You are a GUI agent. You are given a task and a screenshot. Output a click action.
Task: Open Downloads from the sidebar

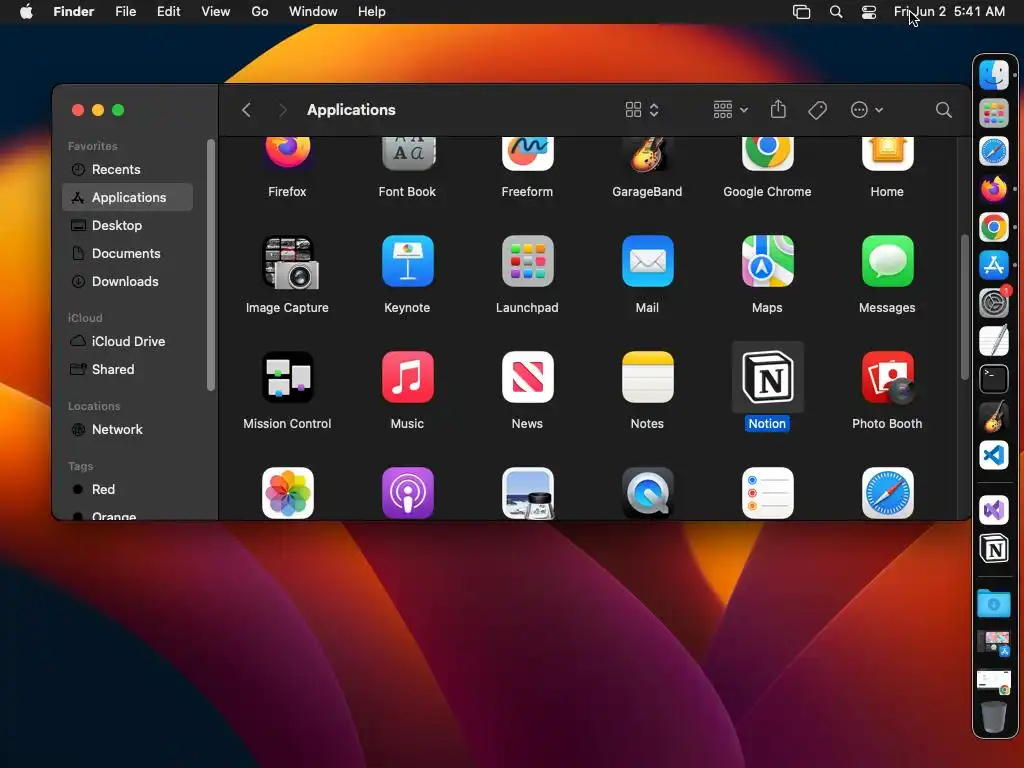(127, 281)
